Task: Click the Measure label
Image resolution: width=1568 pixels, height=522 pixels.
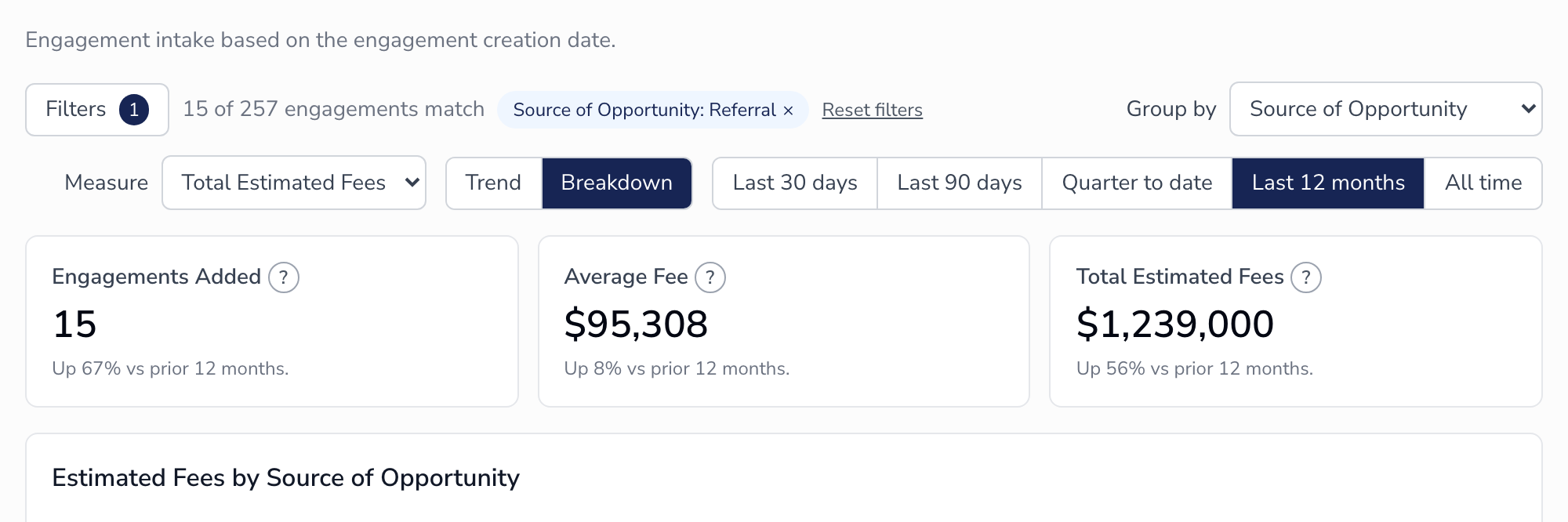Action: coord(107,183)
